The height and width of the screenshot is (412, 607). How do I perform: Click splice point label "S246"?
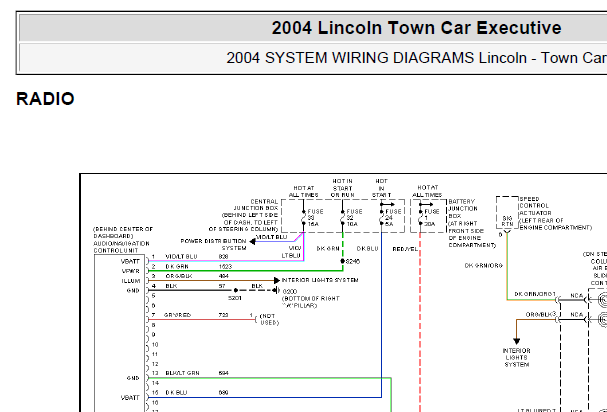click(x=353, y=261)
